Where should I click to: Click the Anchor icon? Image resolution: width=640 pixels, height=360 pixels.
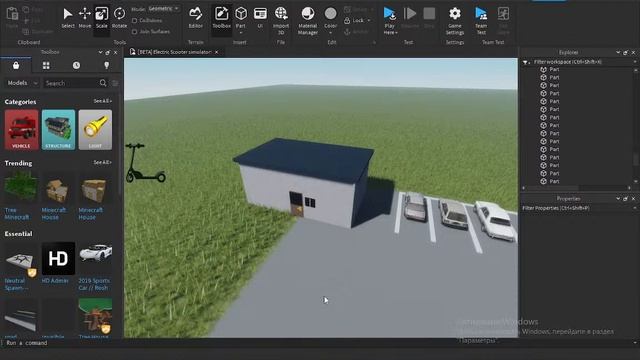pyautogui.click(x=347, y=32)
